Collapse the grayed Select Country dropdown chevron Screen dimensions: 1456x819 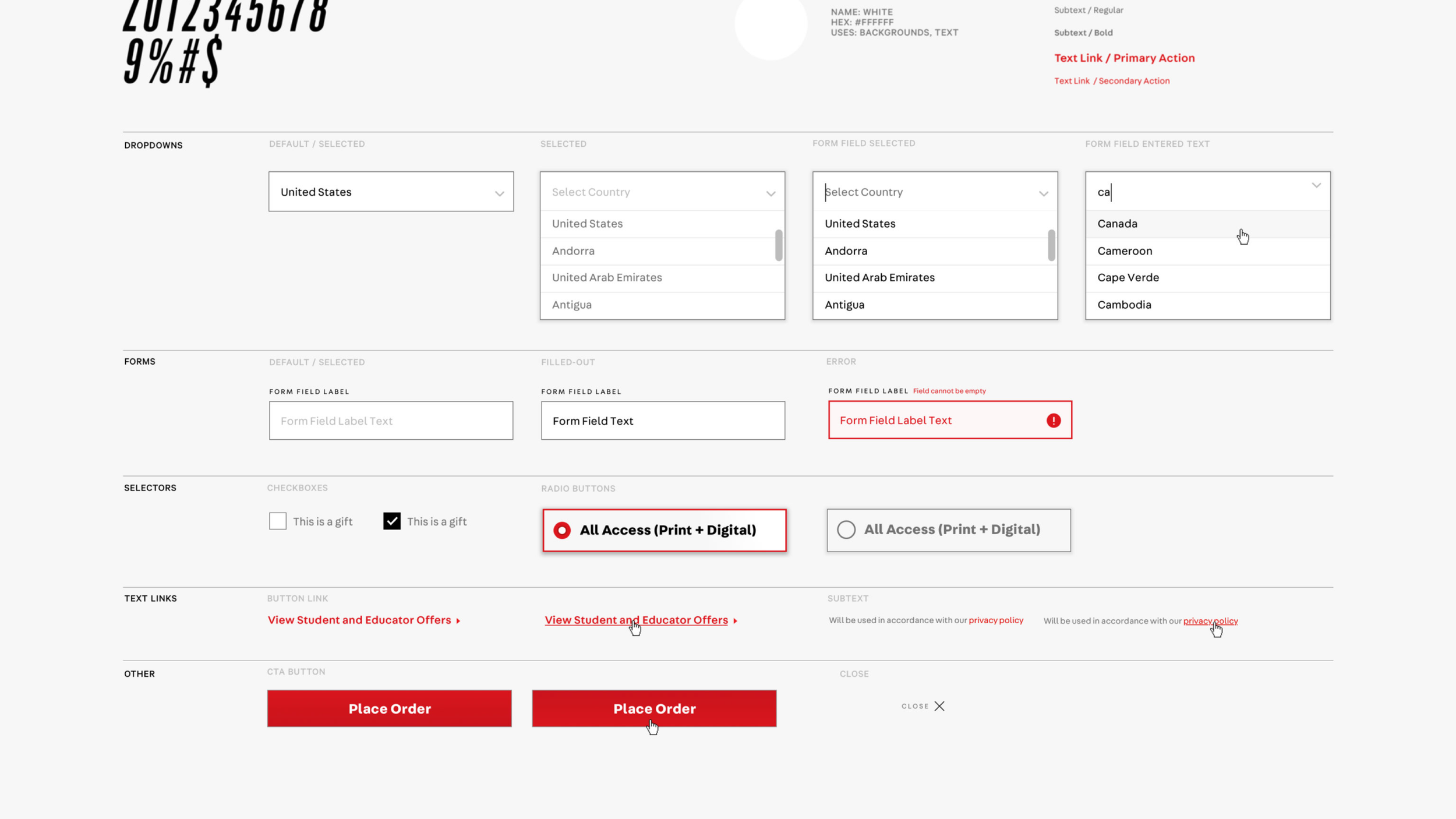(x=771, y=193)
